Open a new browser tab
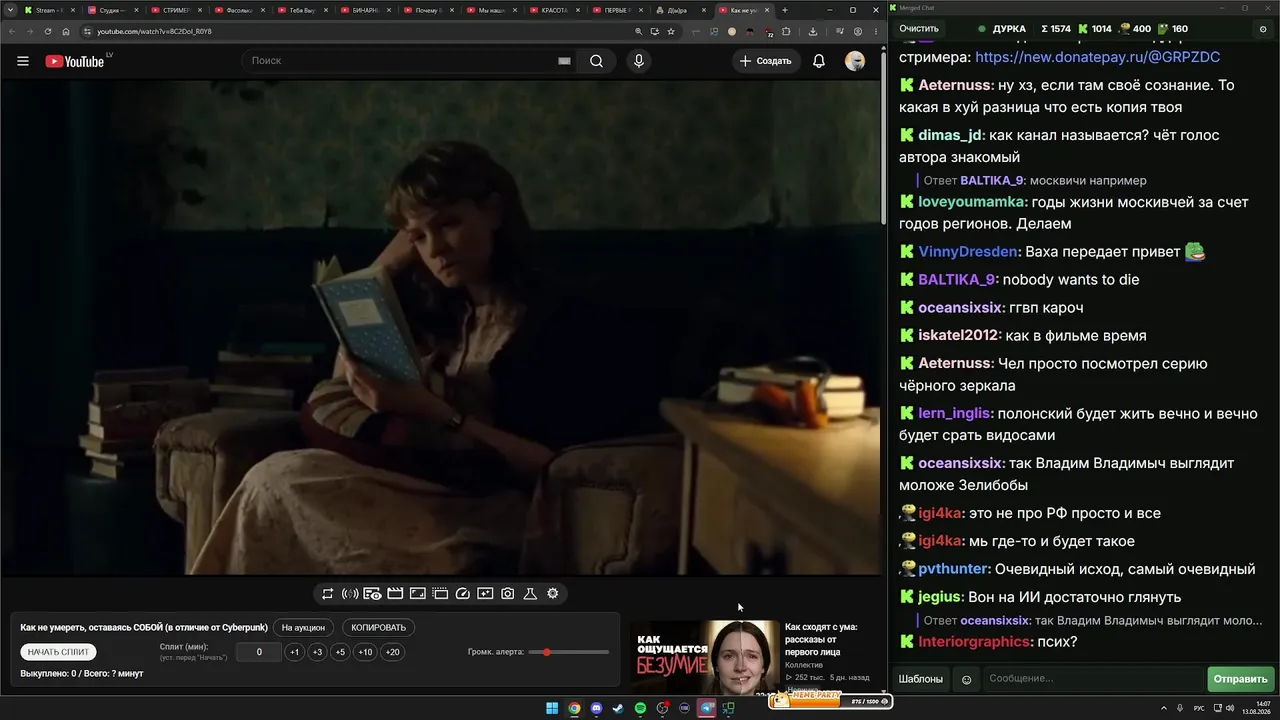 click(785, 10)
